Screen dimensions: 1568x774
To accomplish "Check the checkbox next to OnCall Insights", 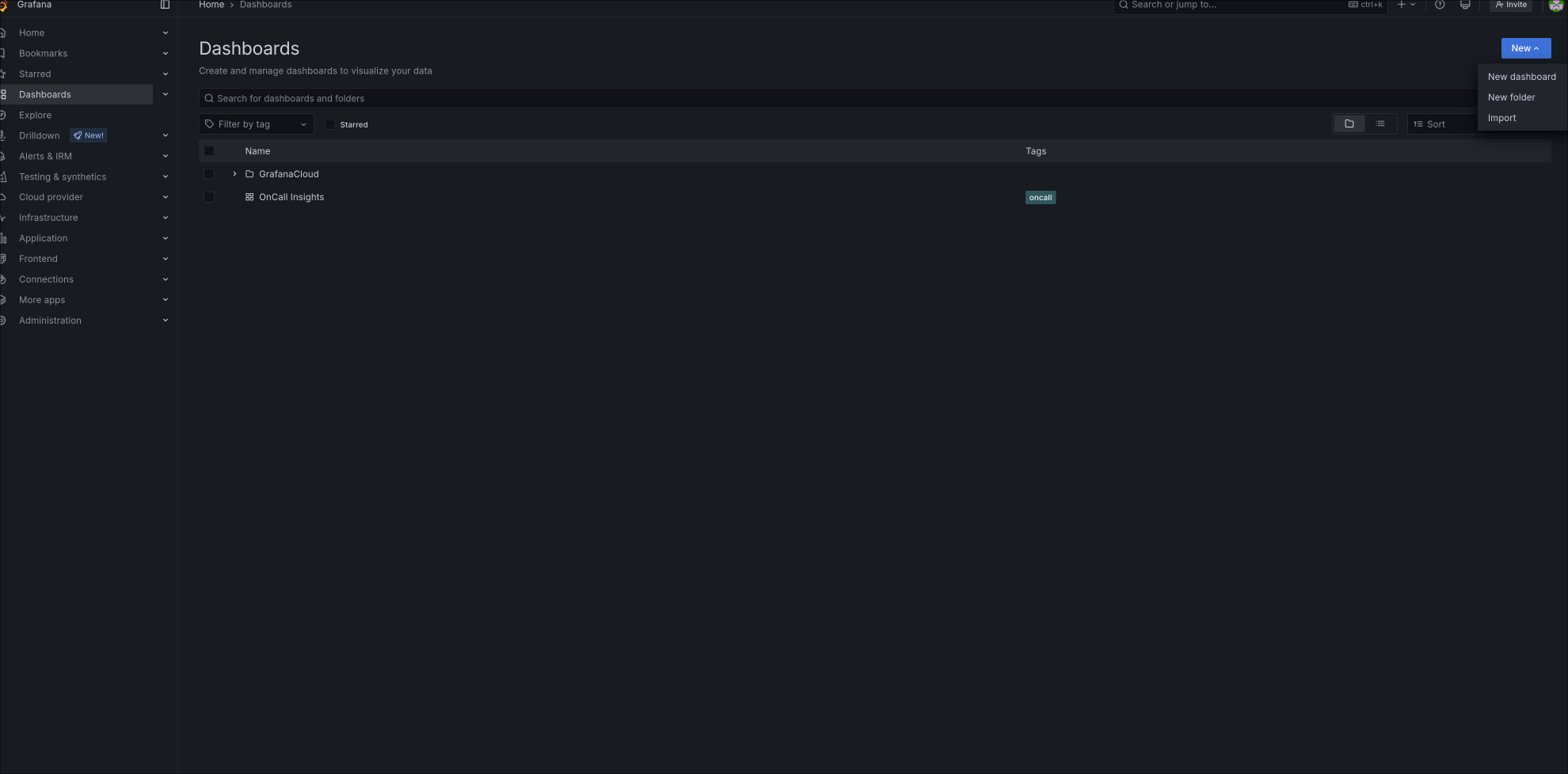I will pos(209,196).
